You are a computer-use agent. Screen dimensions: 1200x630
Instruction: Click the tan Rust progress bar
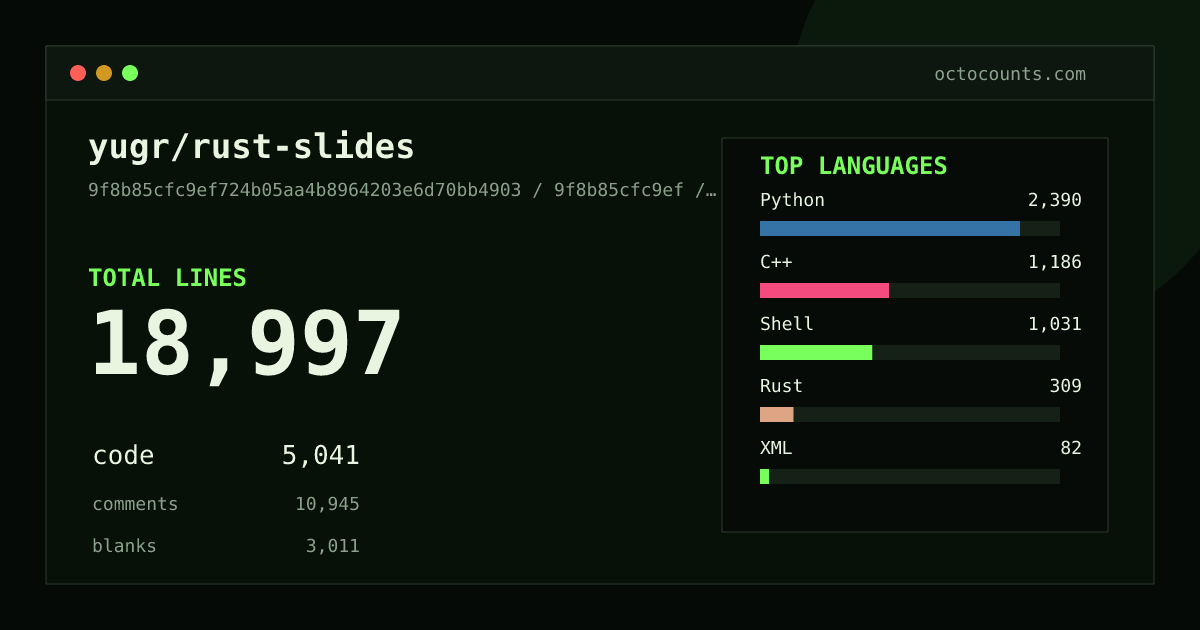pos(776,414)
